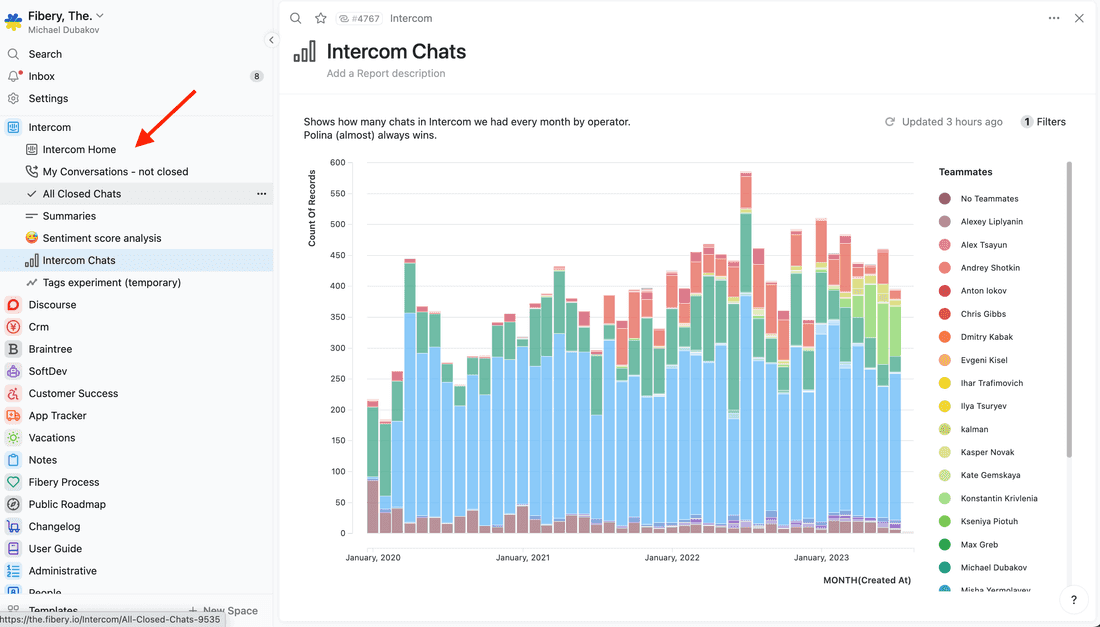Open the Filters button
The width and height of the screenshot is (1100, 627).
pyautogui.click(x=1043, y=122)
